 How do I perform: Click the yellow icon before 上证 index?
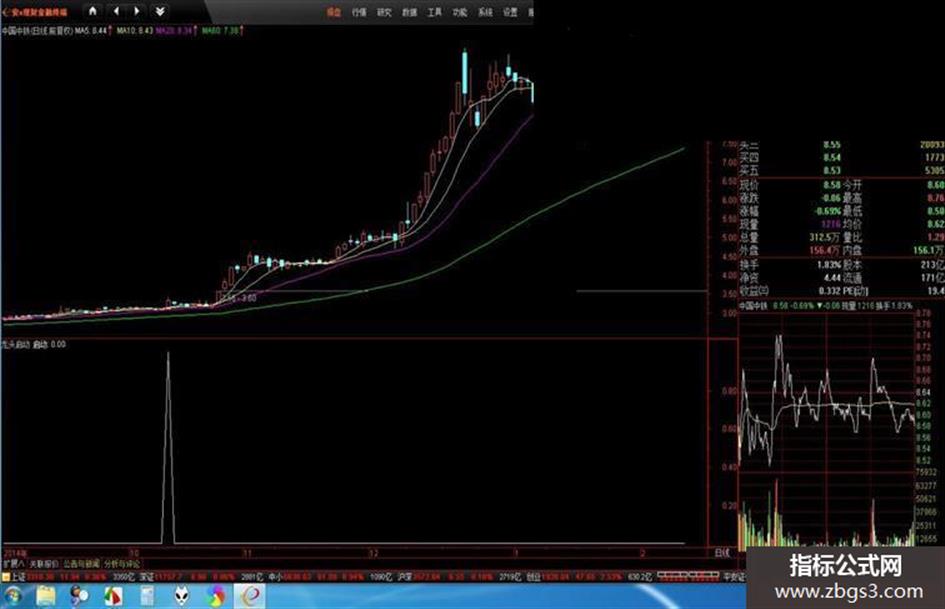6,577
